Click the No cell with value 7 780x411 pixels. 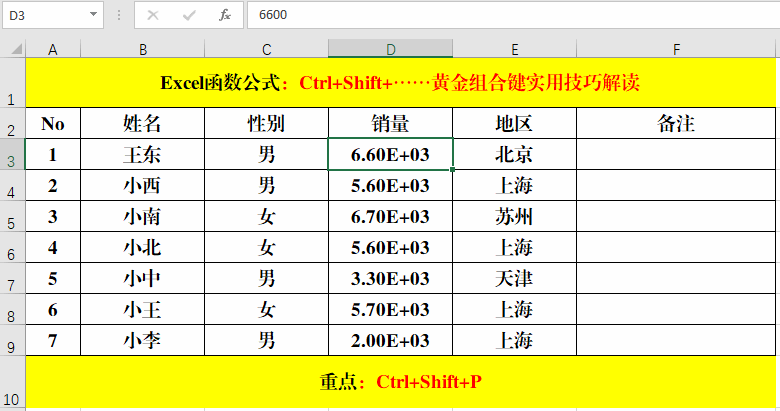53,340
